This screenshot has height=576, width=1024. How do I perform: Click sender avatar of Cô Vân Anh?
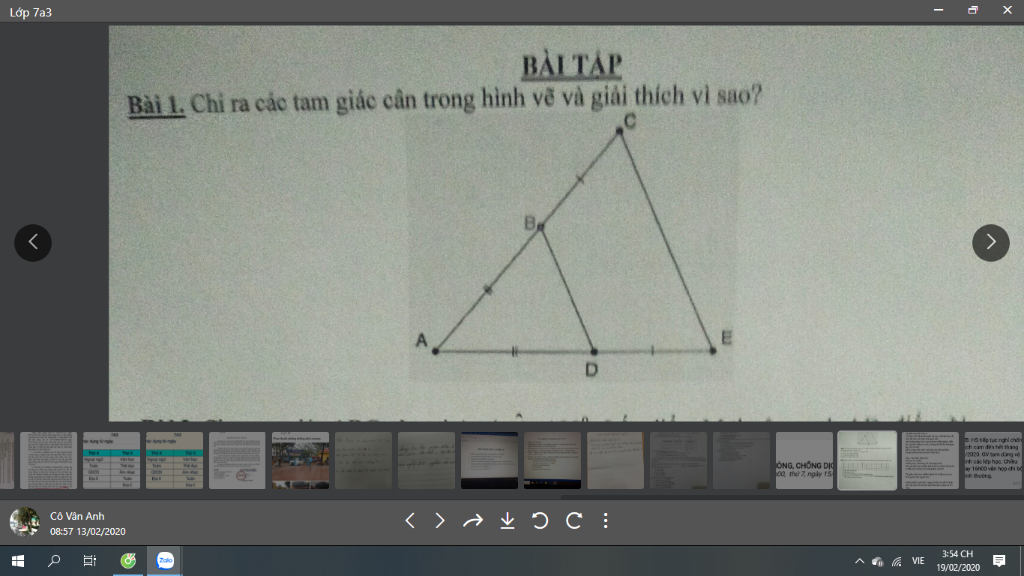tap(24, 522)
